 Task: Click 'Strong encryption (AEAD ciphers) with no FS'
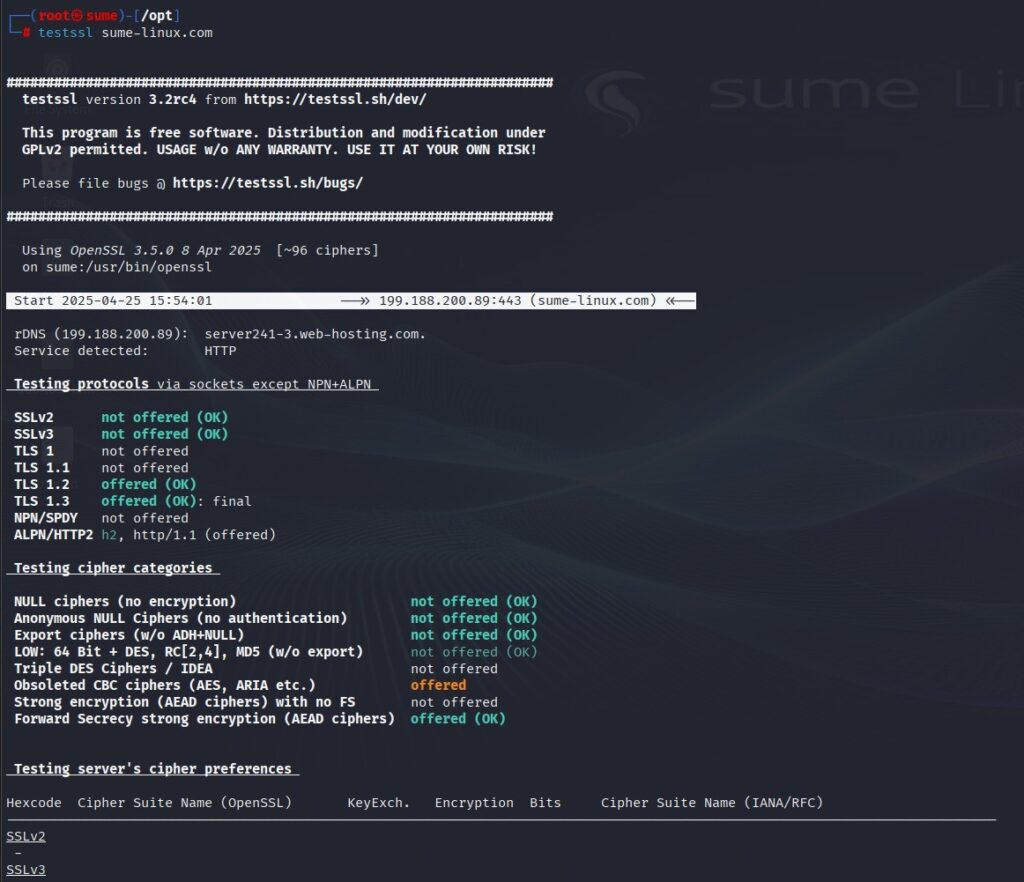tap(185, 702)
